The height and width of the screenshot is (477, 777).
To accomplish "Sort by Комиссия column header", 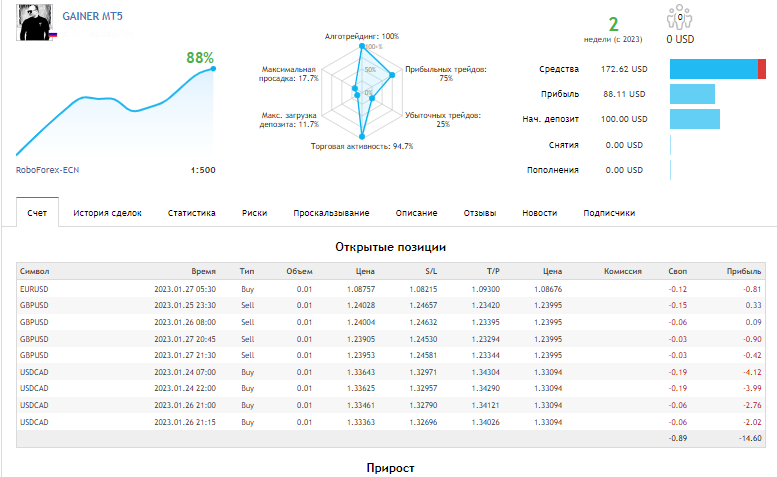I will [x=623, y=271].
